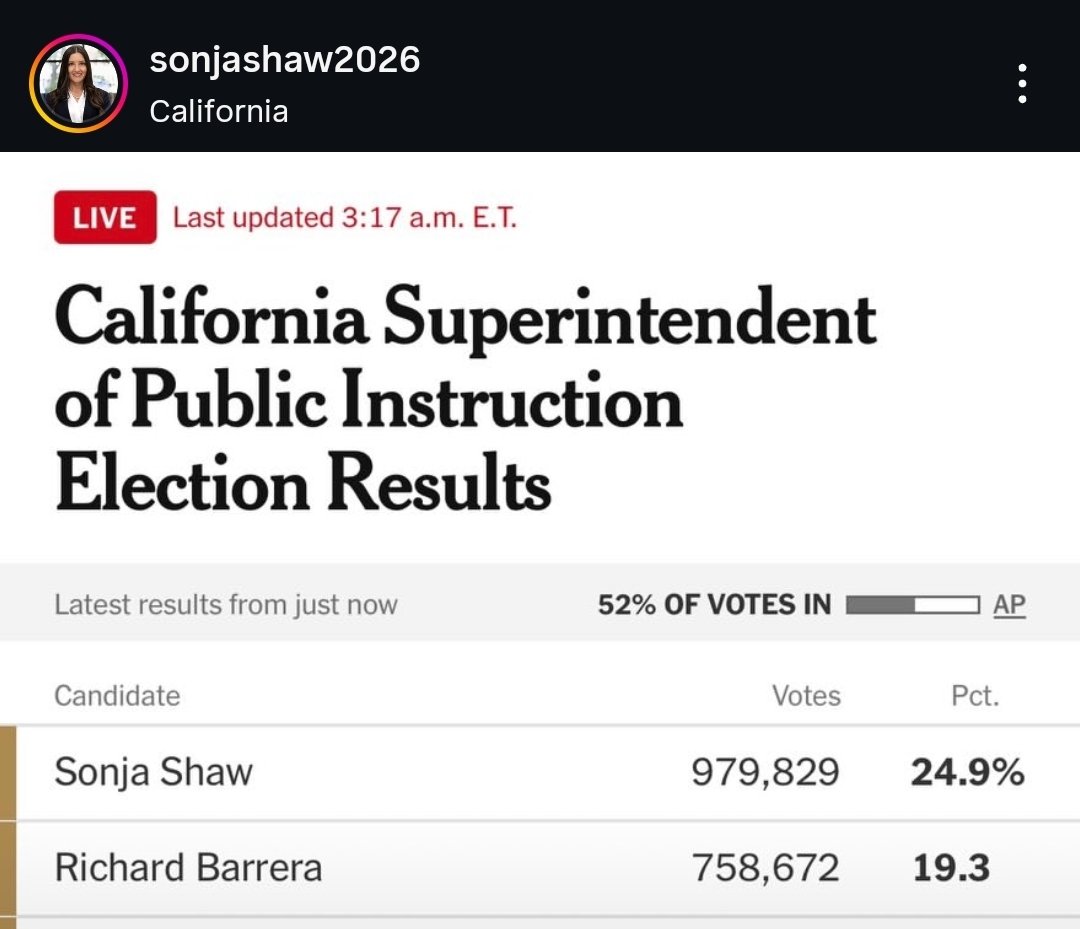Viewport: 1080px width, 929px height.
Task: Select the Richard Barrera candidate row
Action: pos(540,868)
